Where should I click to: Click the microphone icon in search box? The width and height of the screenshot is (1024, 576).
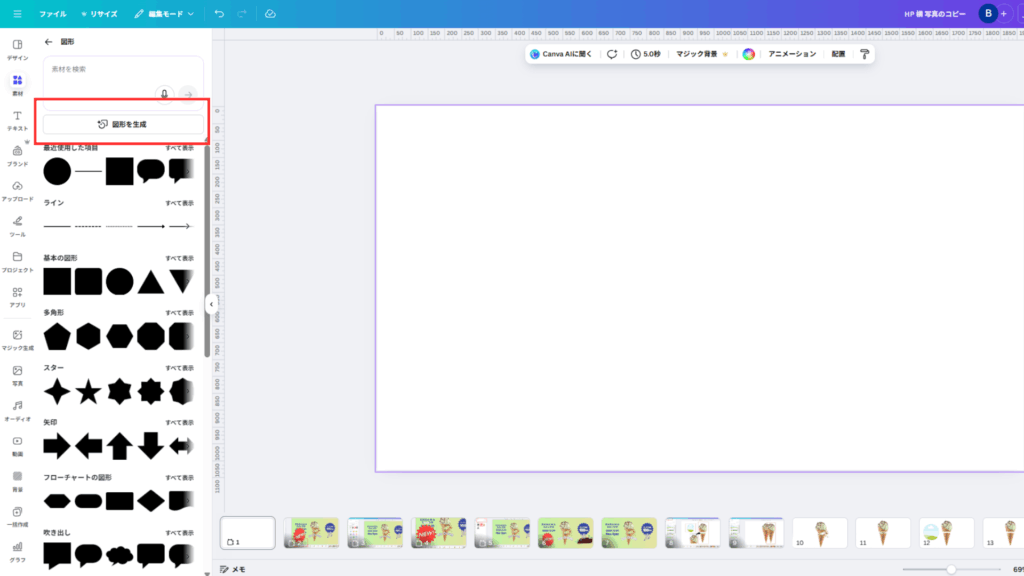pos(165,93)
